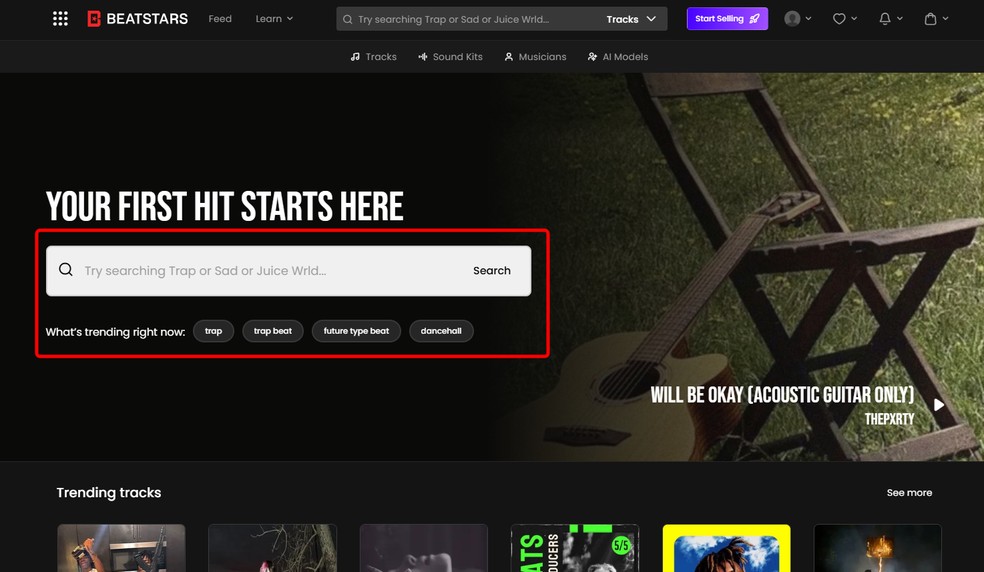The width and height of the screenshot is (984, 572).
Task: Expand the chevron beside the heart icon
Action: click(854, 19)
